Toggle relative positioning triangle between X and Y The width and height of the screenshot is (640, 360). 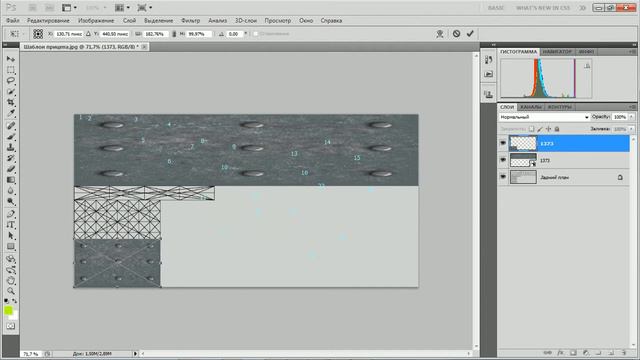coord(88,34)
